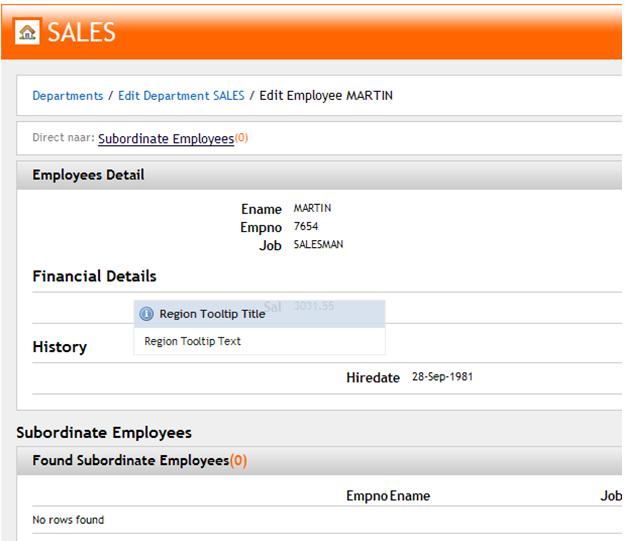Sort by the Job column header
This screenshot has height=541, width=625.
click(610, 496)
